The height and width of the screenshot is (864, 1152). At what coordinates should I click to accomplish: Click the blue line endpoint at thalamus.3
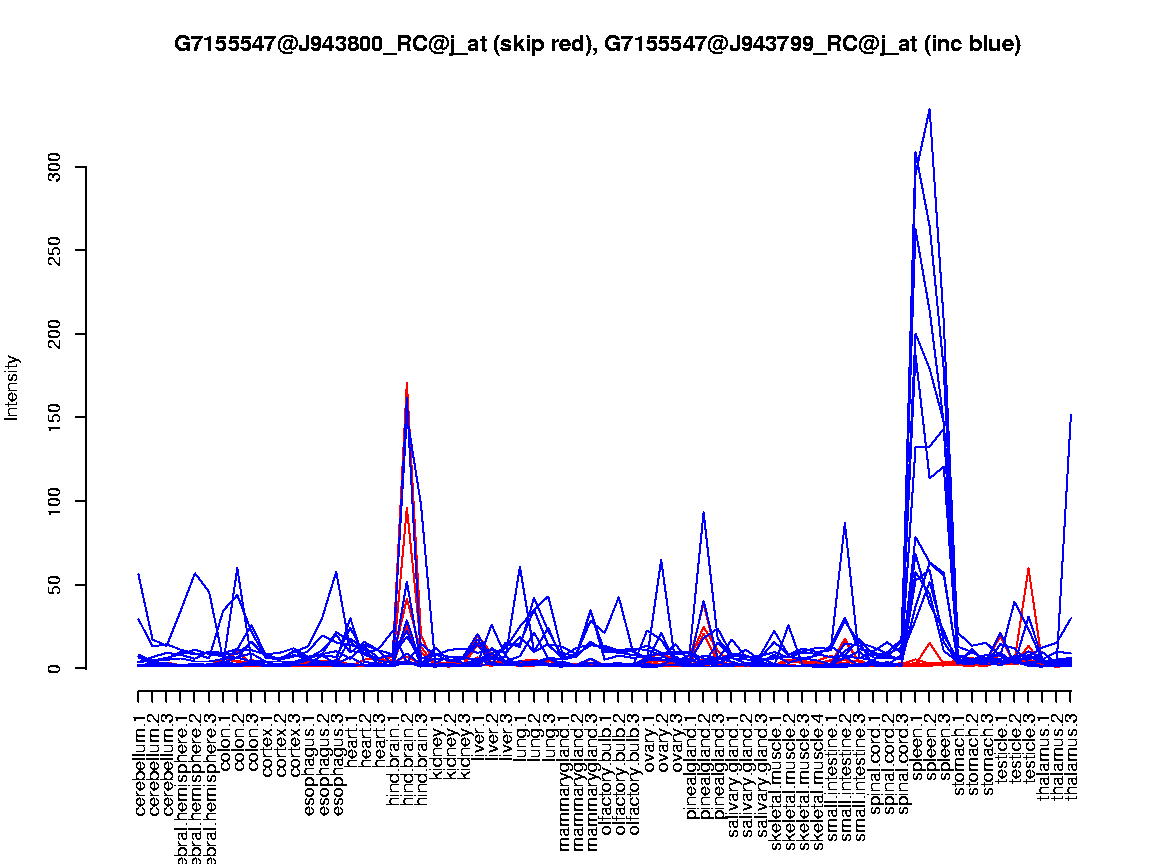click(1071, 414)
